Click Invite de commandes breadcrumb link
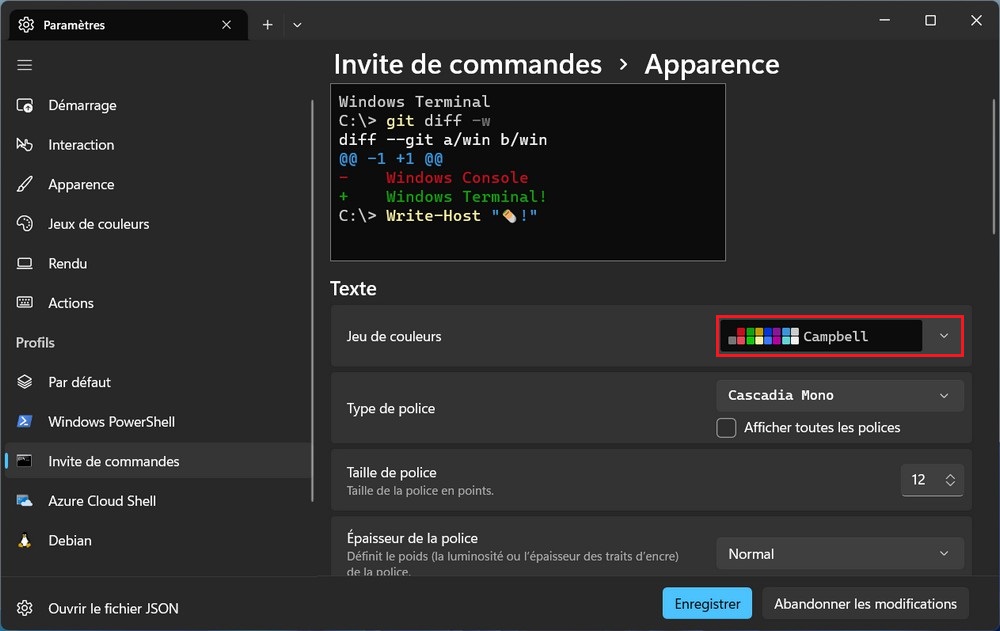This screenshot has width=1000, height=631. [467, 65]
